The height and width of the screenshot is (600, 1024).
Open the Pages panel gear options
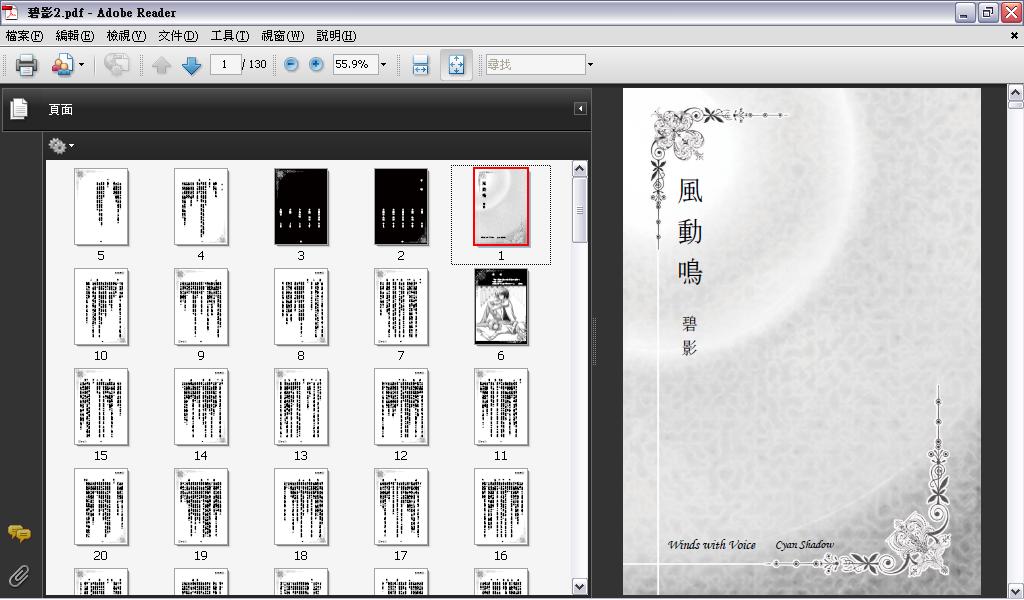pos(57,146)
